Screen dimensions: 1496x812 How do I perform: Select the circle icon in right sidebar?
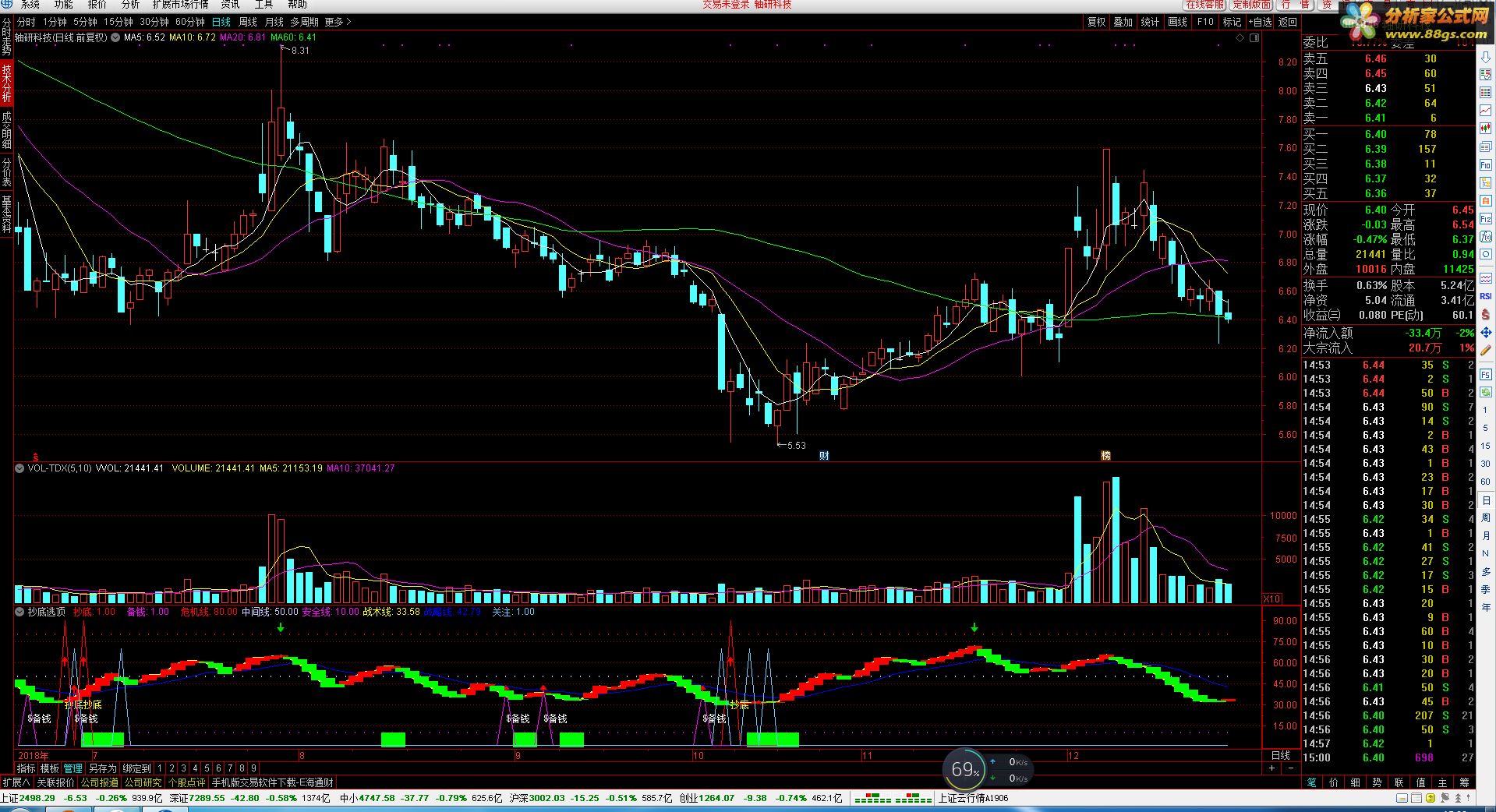[x=1486, y=254]
